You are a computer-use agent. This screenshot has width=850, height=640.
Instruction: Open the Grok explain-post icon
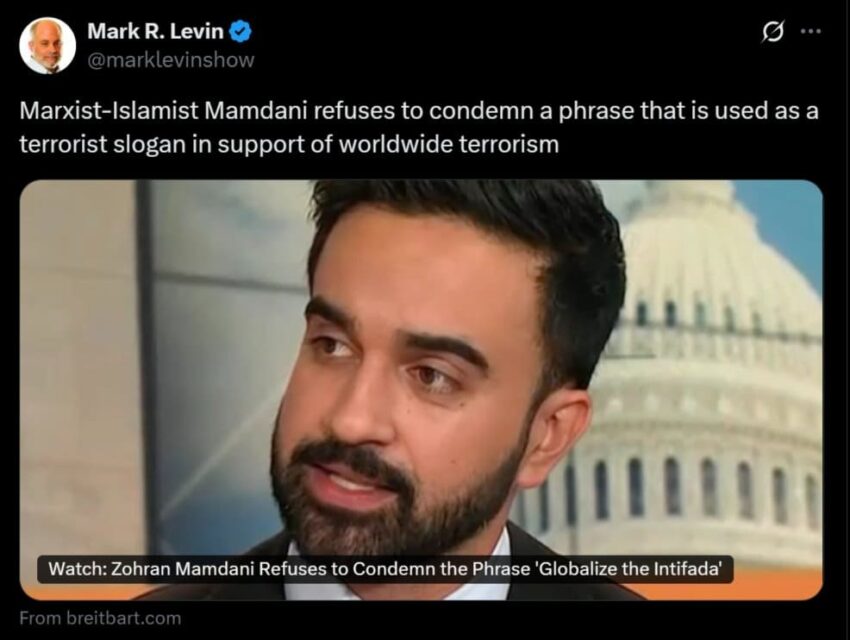coord(772,32)
